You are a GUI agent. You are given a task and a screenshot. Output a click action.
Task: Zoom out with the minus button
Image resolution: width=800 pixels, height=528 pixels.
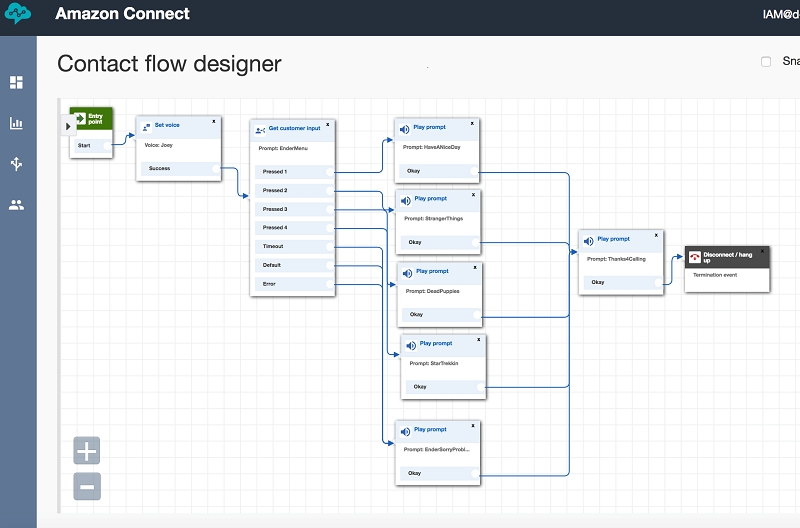pos(87,487)
